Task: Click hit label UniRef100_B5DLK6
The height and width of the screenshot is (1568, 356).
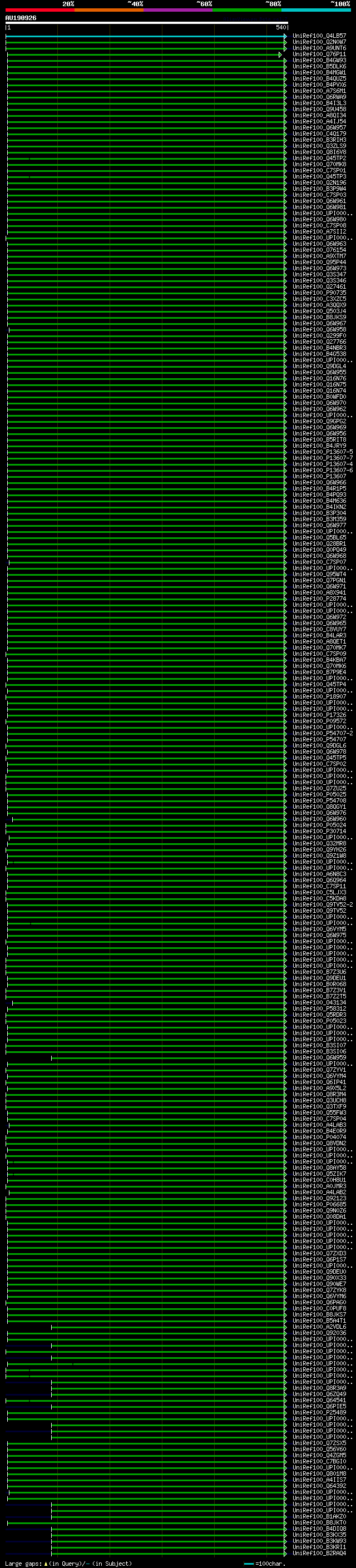Action: [319, 67]
